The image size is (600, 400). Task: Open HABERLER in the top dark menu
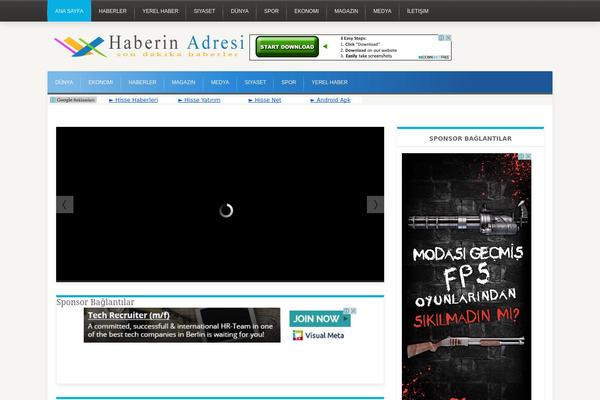[x=112, y=11]
